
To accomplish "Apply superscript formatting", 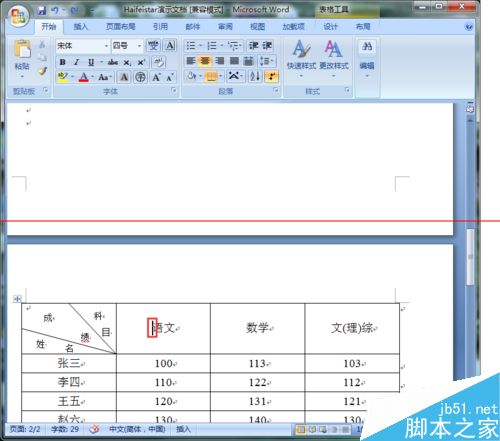I will pos(141,62).
